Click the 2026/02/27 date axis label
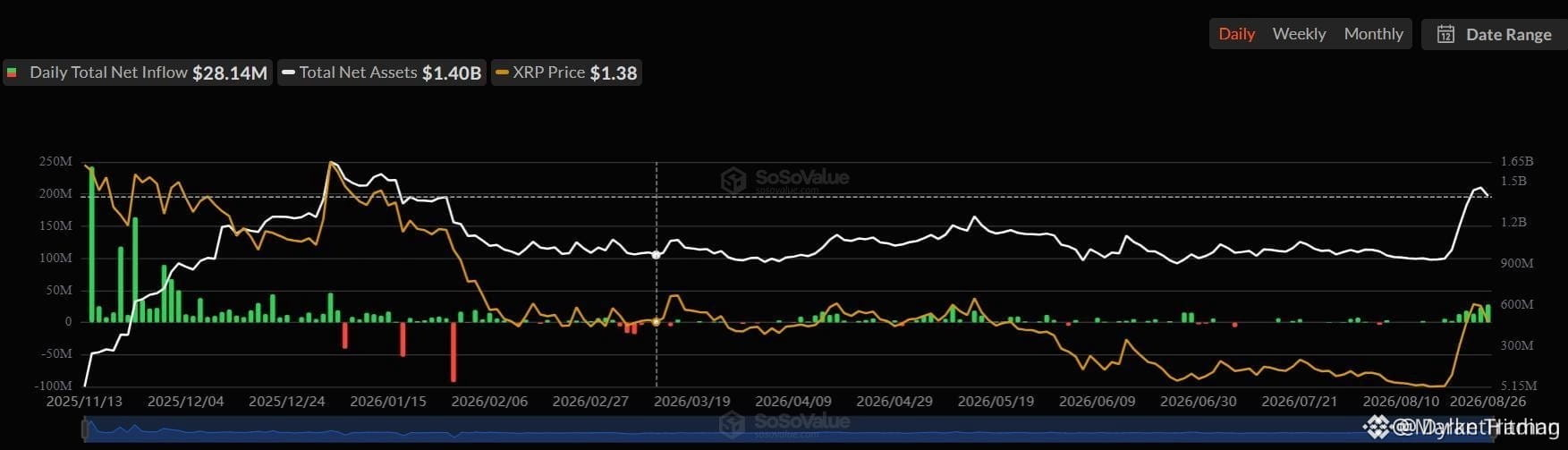The height and width of the screenshot is (450, 1568). [590, 401]
